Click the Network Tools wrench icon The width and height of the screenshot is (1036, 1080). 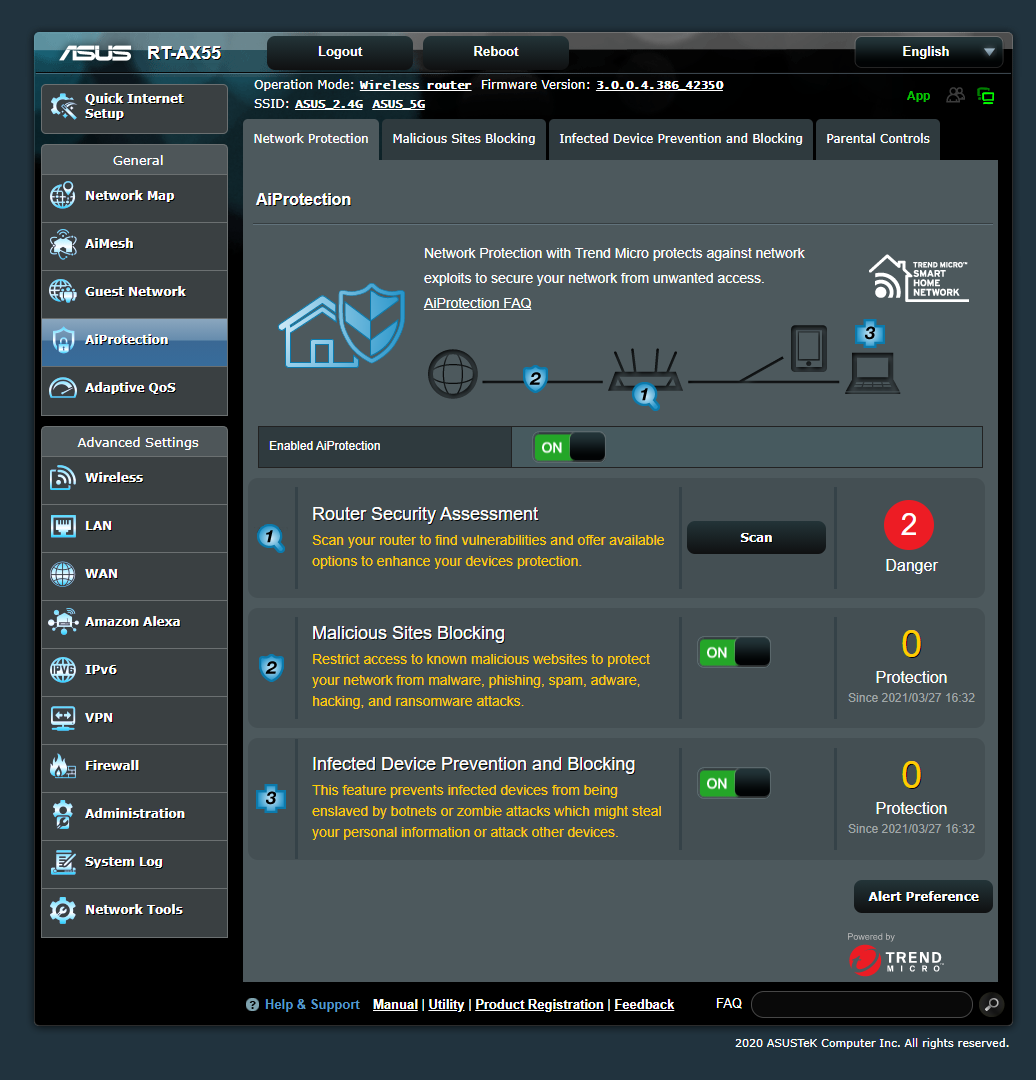tap(63, 910)
